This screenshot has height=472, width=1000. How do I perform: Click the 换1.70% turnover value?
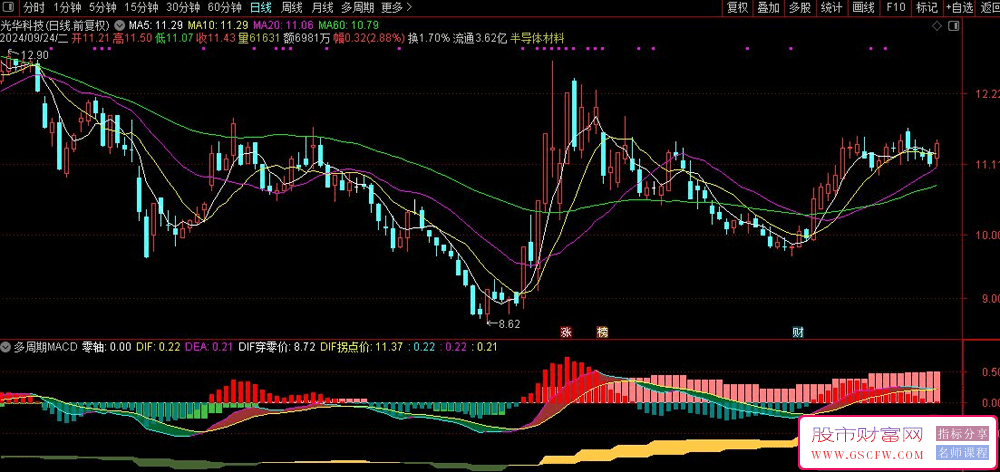[429, 38]
